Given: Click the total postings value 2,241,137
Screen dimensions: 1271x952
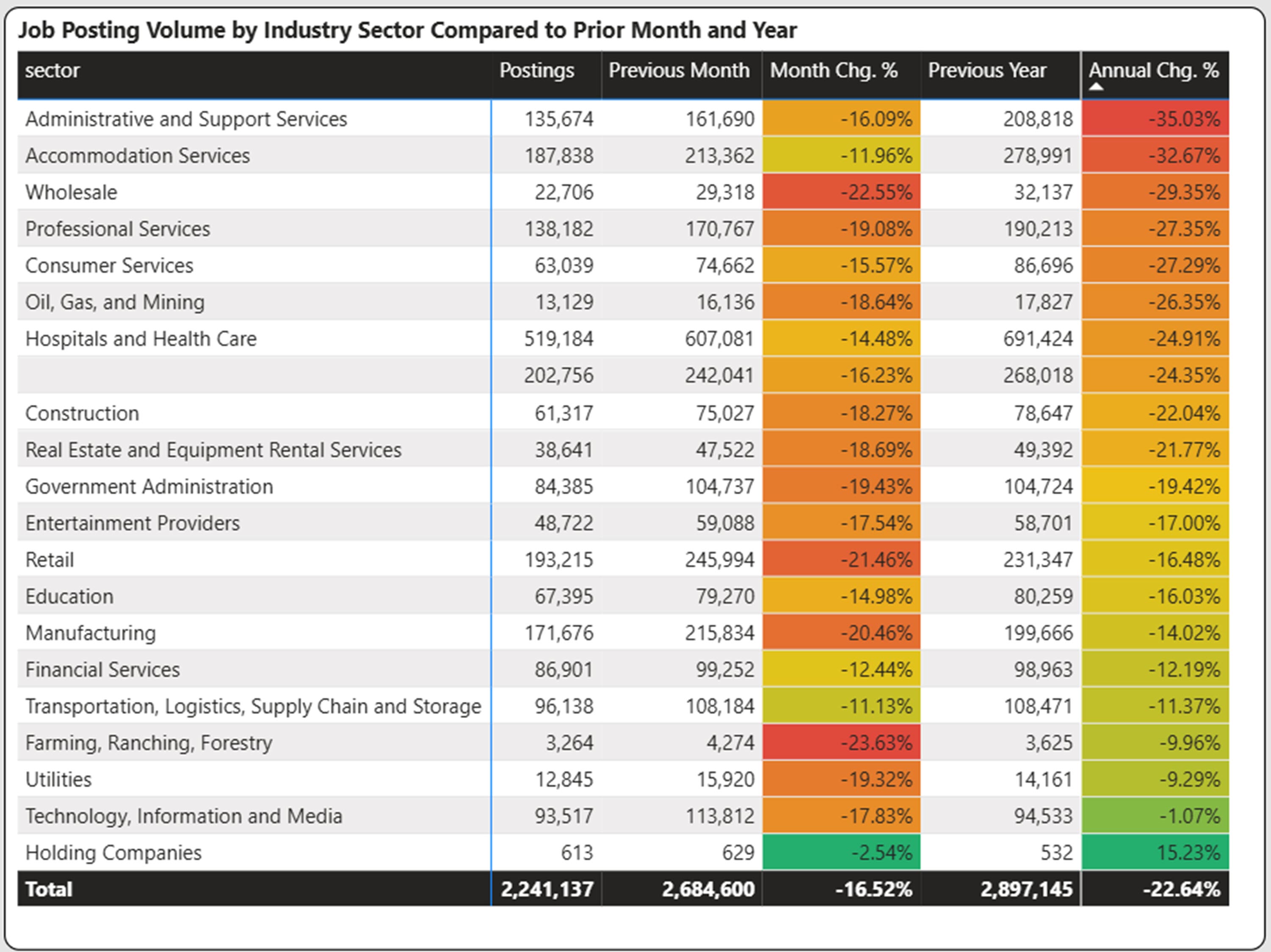Looking at the screenshot, I should [x=547, y=889].
